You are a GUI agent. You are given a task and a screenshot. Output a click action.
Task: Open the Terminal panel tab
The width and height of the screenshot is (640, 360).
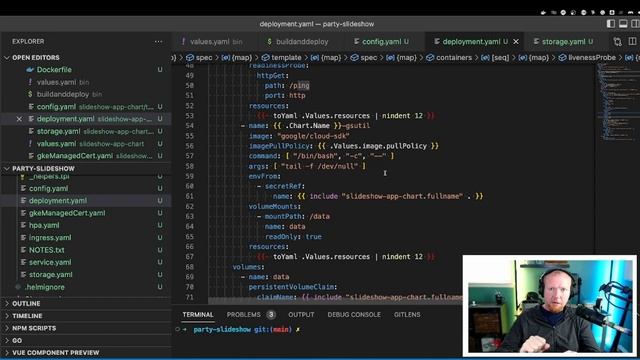[198, 315]
